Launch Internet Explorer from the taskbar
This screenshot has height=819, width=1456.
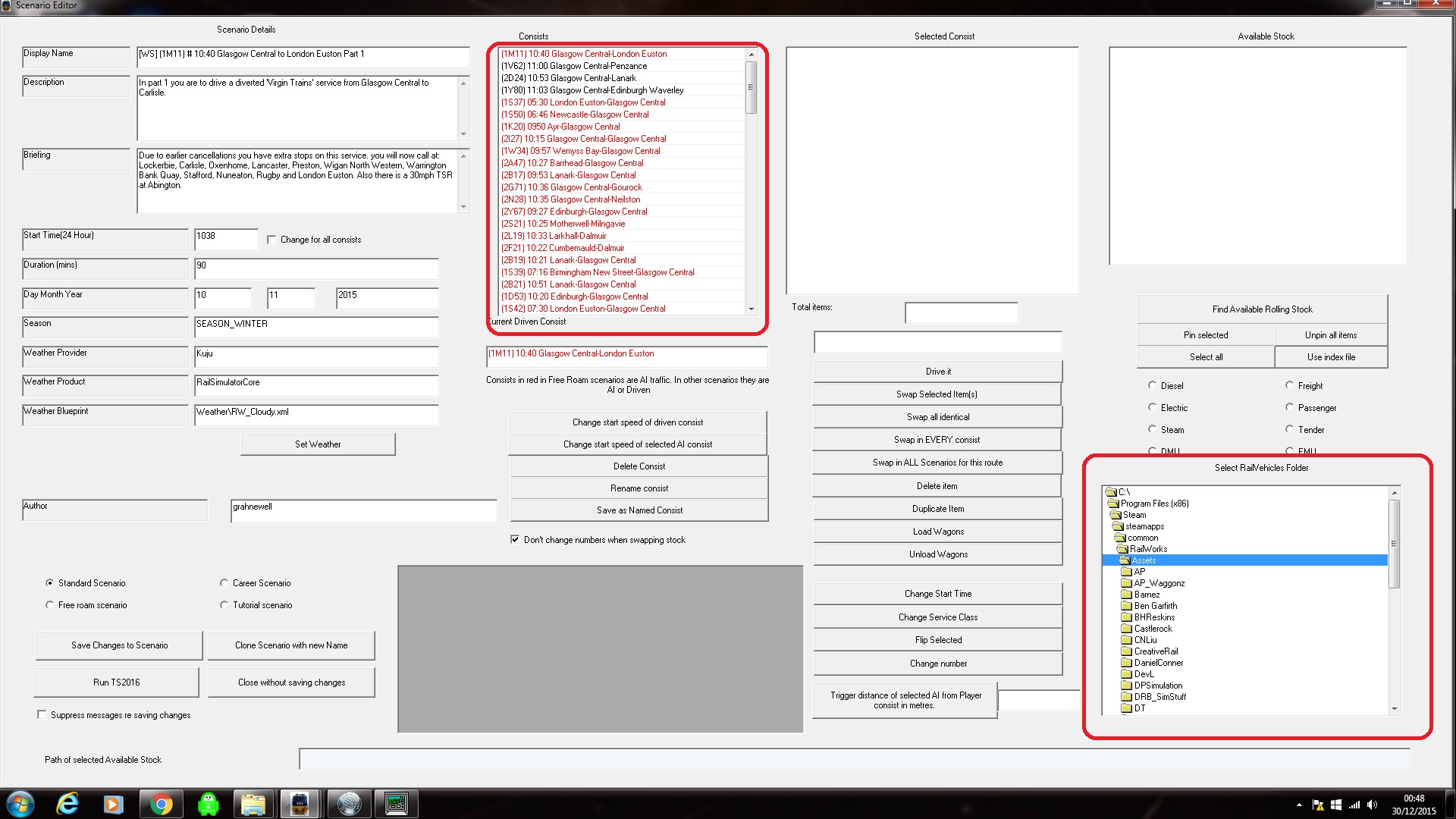coord(68,804)
